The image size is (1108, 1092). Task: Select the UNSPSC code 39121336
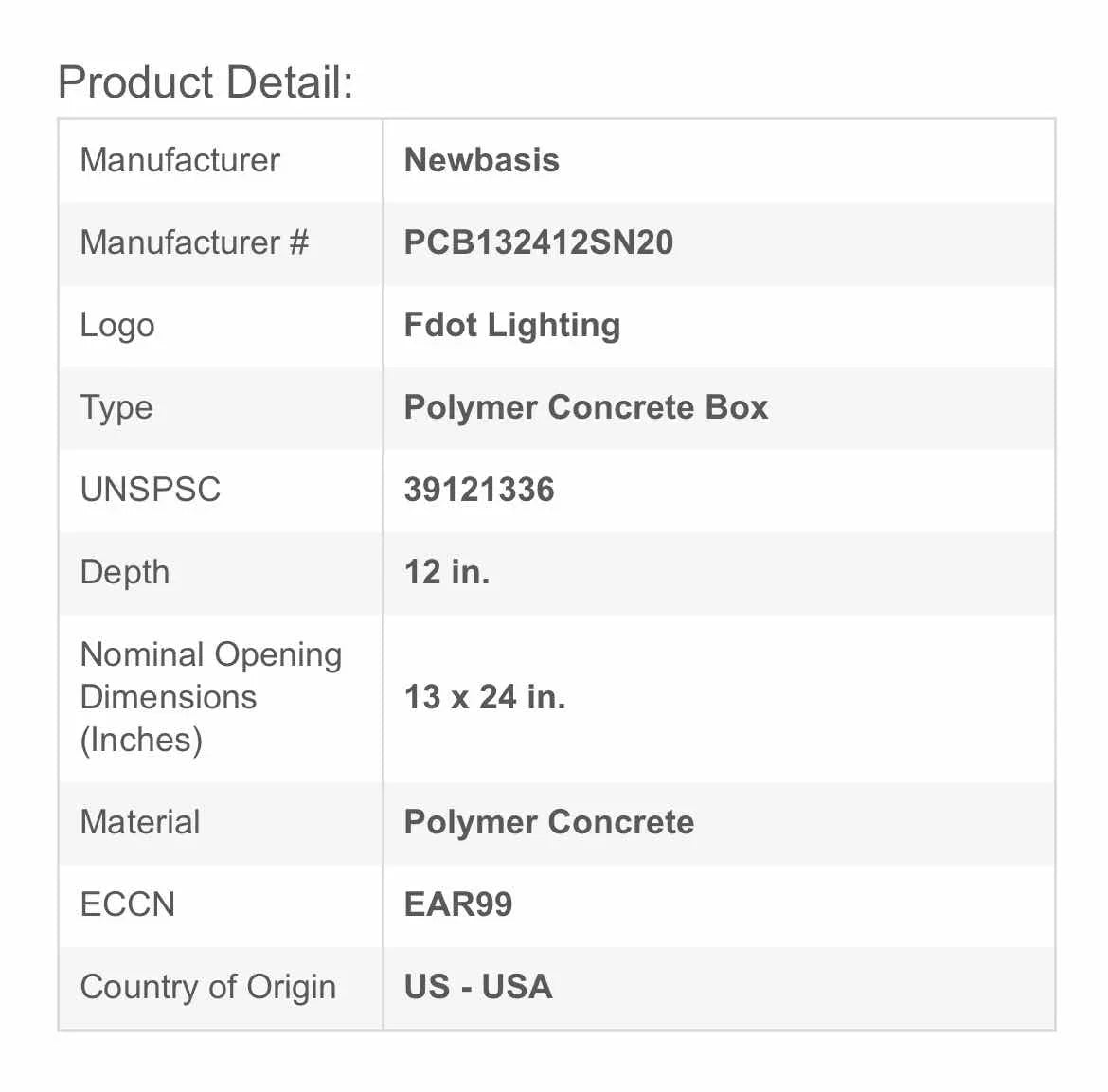coord(479,490)
